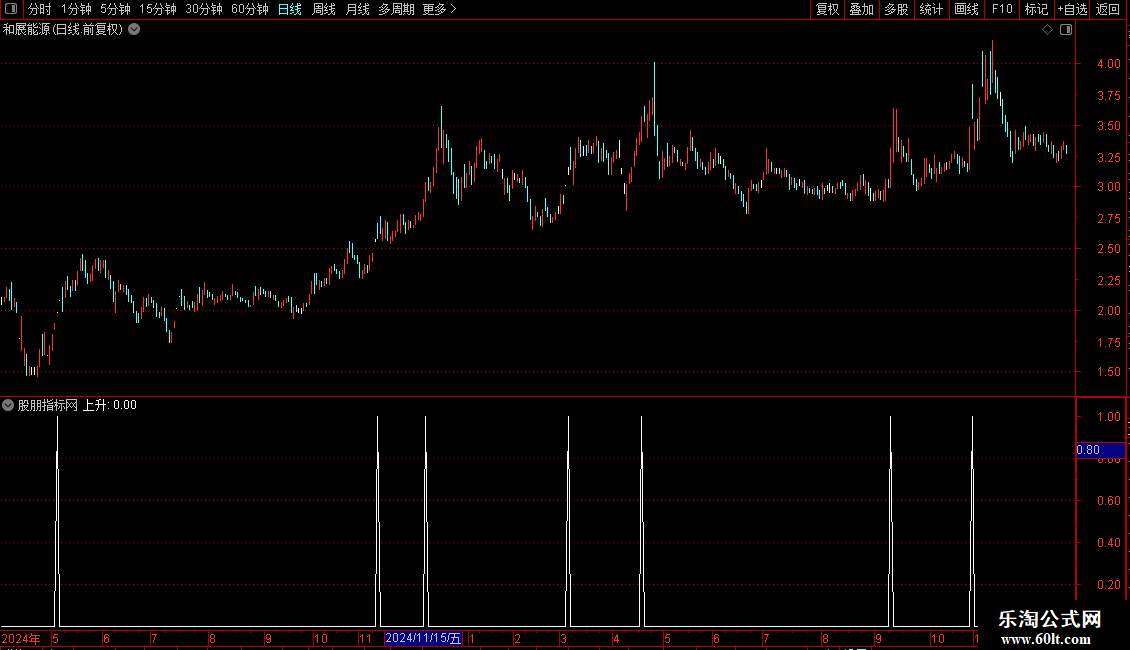Click the panel layout icon at top-left
Viewport: 1130px width, 650px height.
11,9
